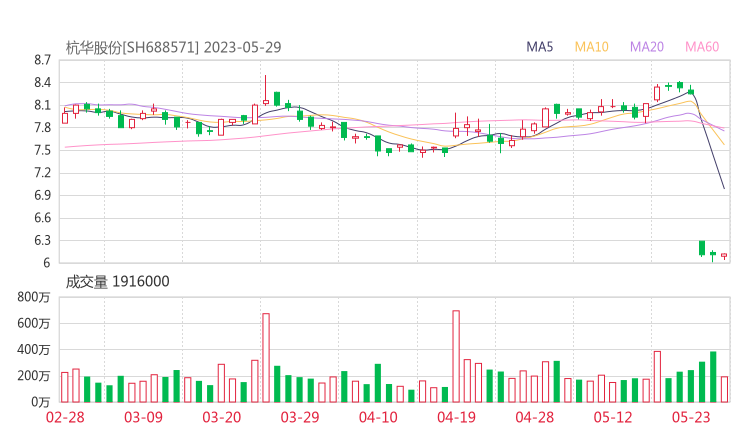This screenshot has width=740, height=440.
Task: Click the 8.1 price axis label
Action: [42, 105]
